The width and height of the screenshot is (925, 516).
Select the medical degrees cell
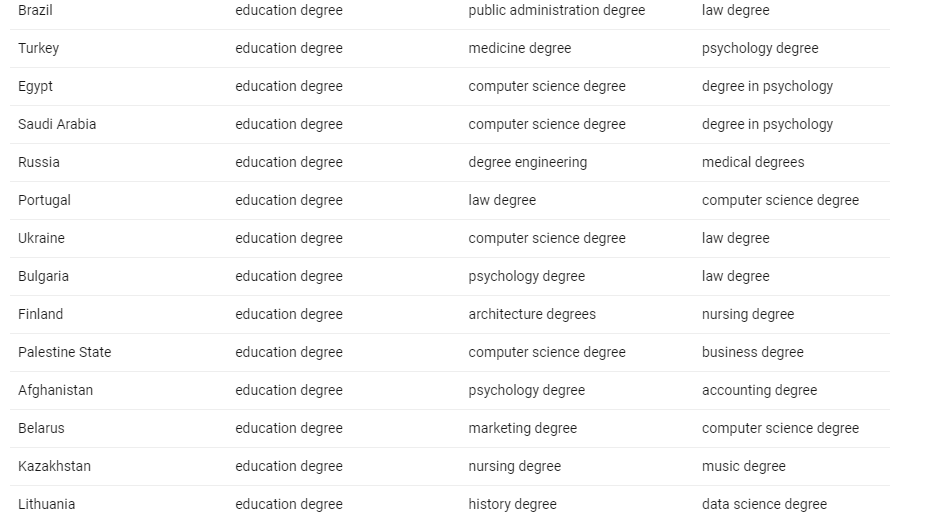click(x=752, y=162)
